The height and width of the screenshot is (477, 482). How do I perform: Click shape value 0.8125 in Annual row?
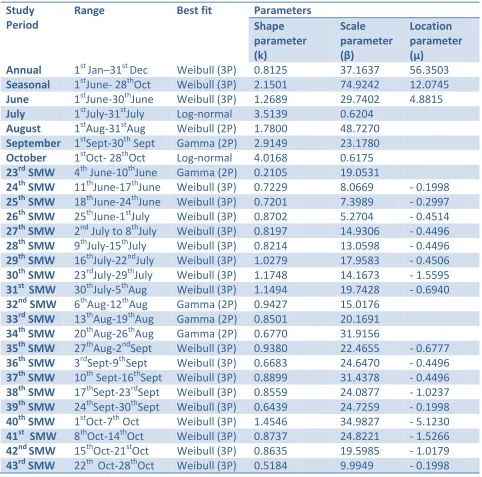270,70
